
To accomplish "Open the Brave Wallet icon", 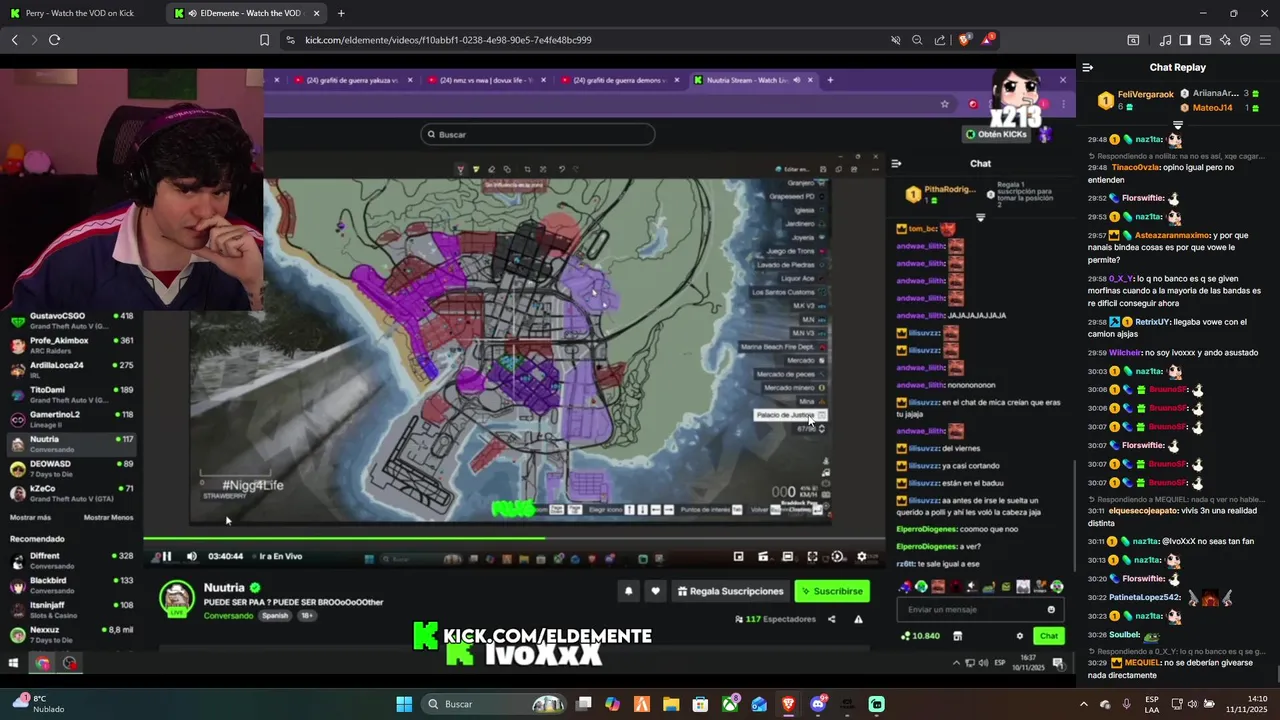I will [x=1205, y=40].
